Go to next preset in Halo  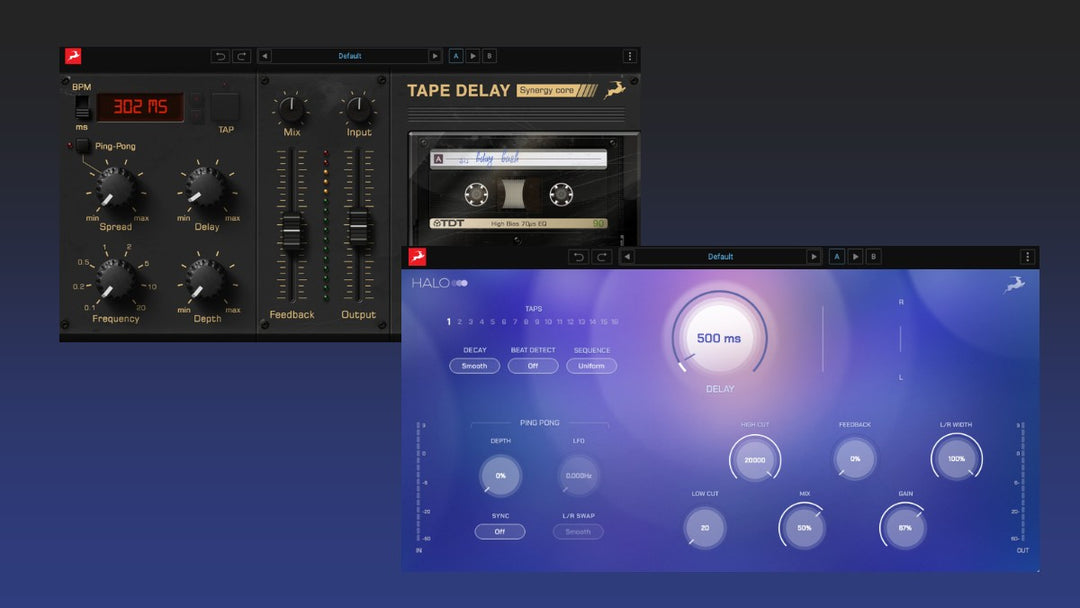(813, 257)
